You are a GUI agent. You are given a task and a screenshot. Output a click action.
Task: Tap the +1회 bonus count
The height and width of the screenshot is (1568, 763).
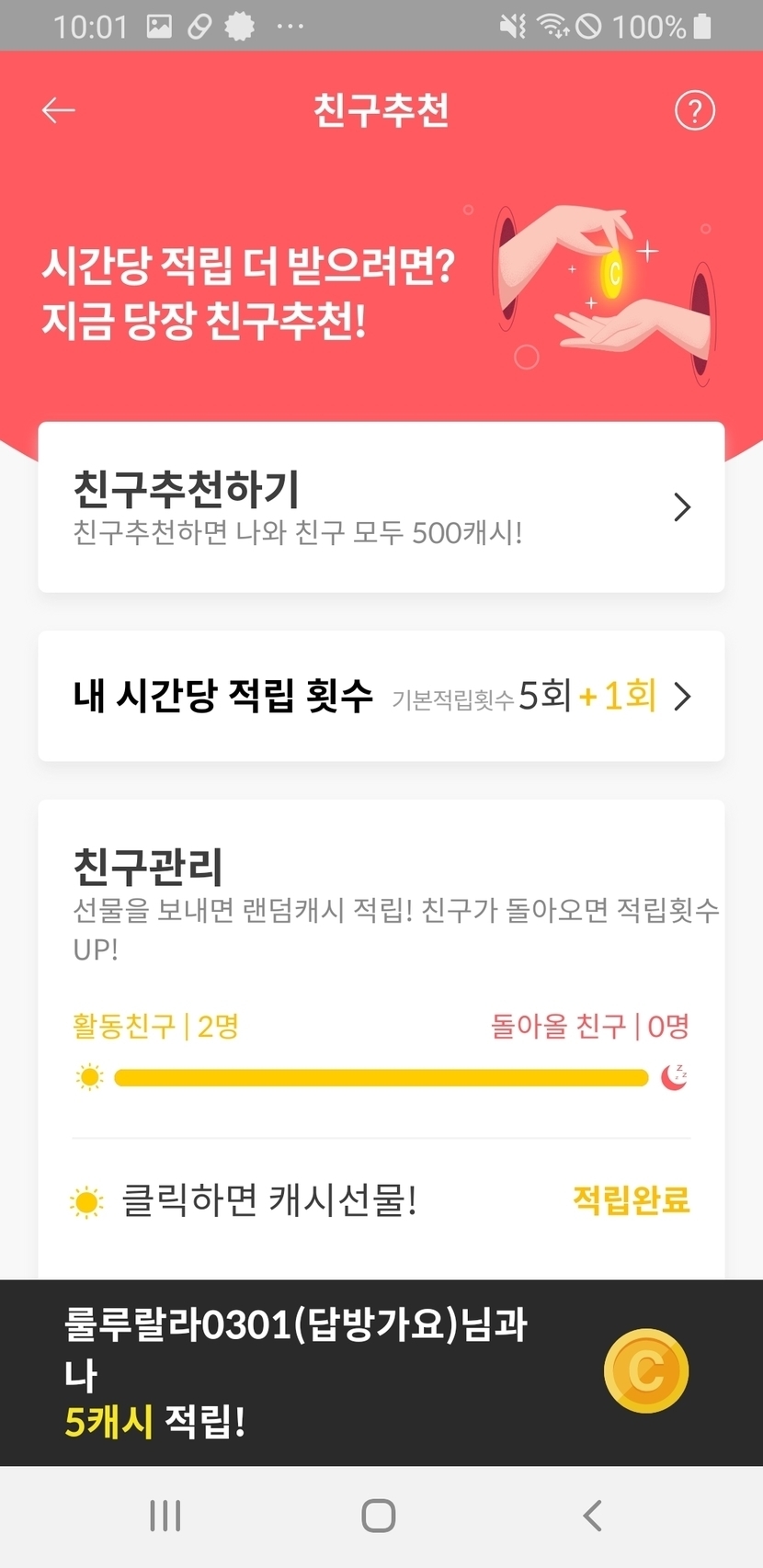point(618,696)
